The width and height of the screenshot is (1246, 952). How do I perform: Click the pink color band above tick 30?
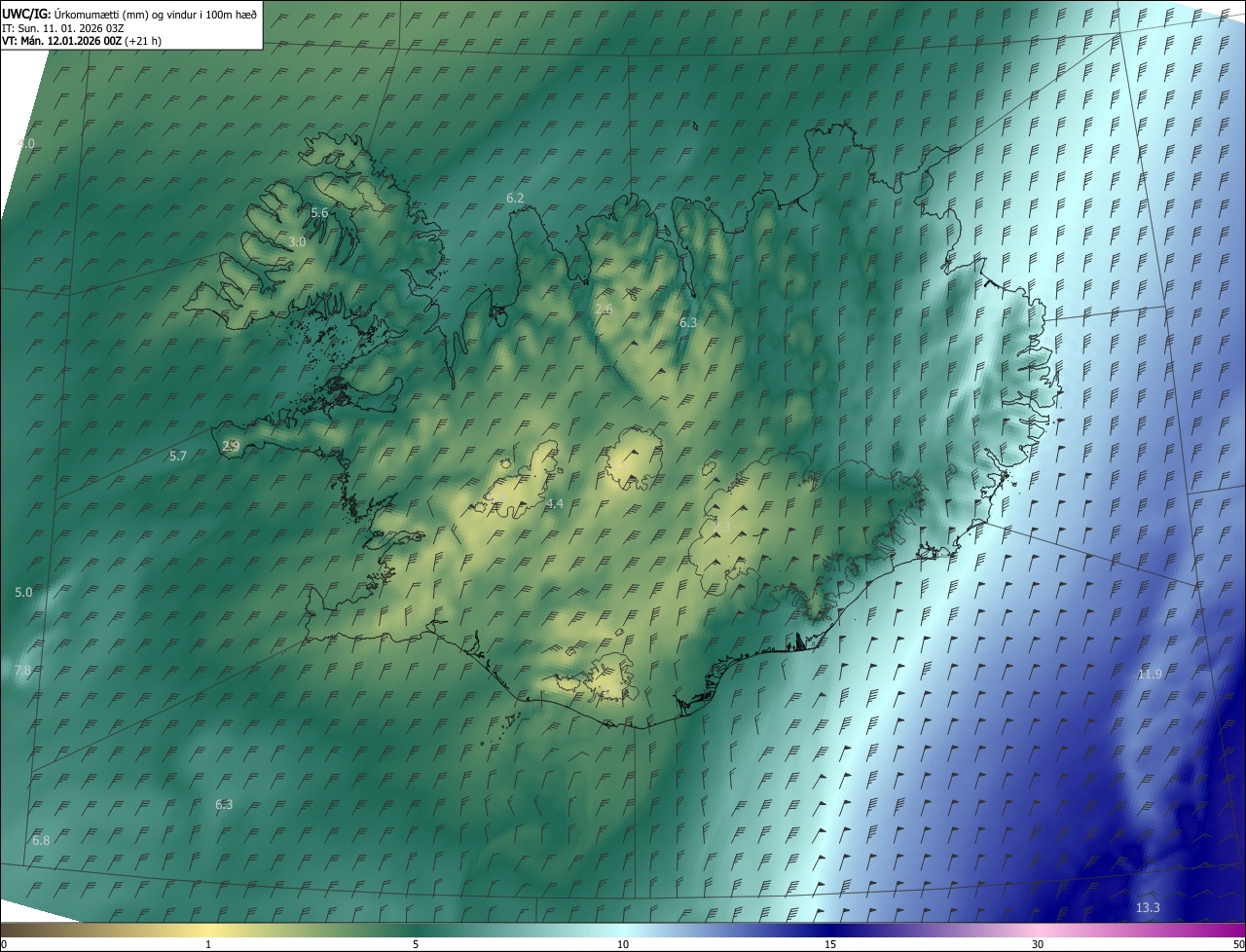coord(1038,930)
